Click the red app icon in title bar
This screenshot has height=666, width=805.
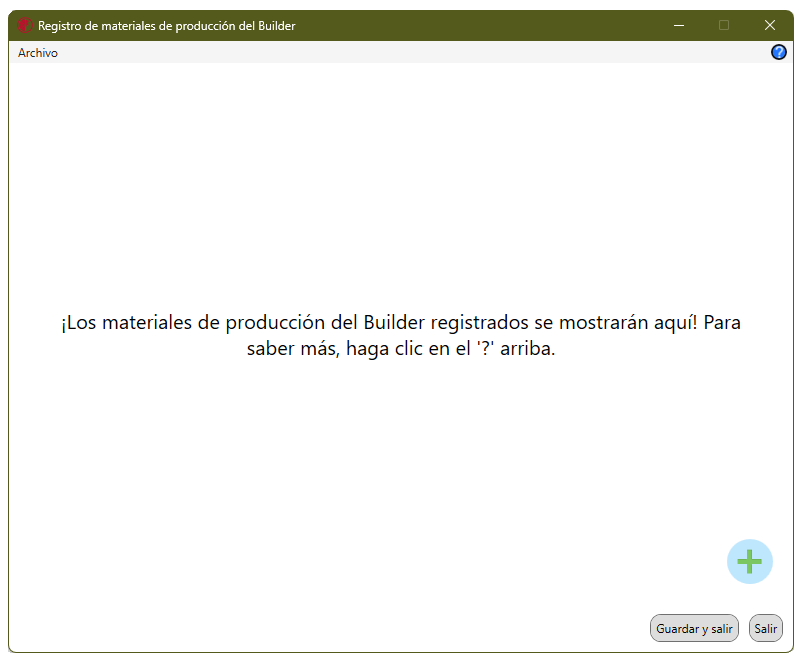tap(25, 25)
